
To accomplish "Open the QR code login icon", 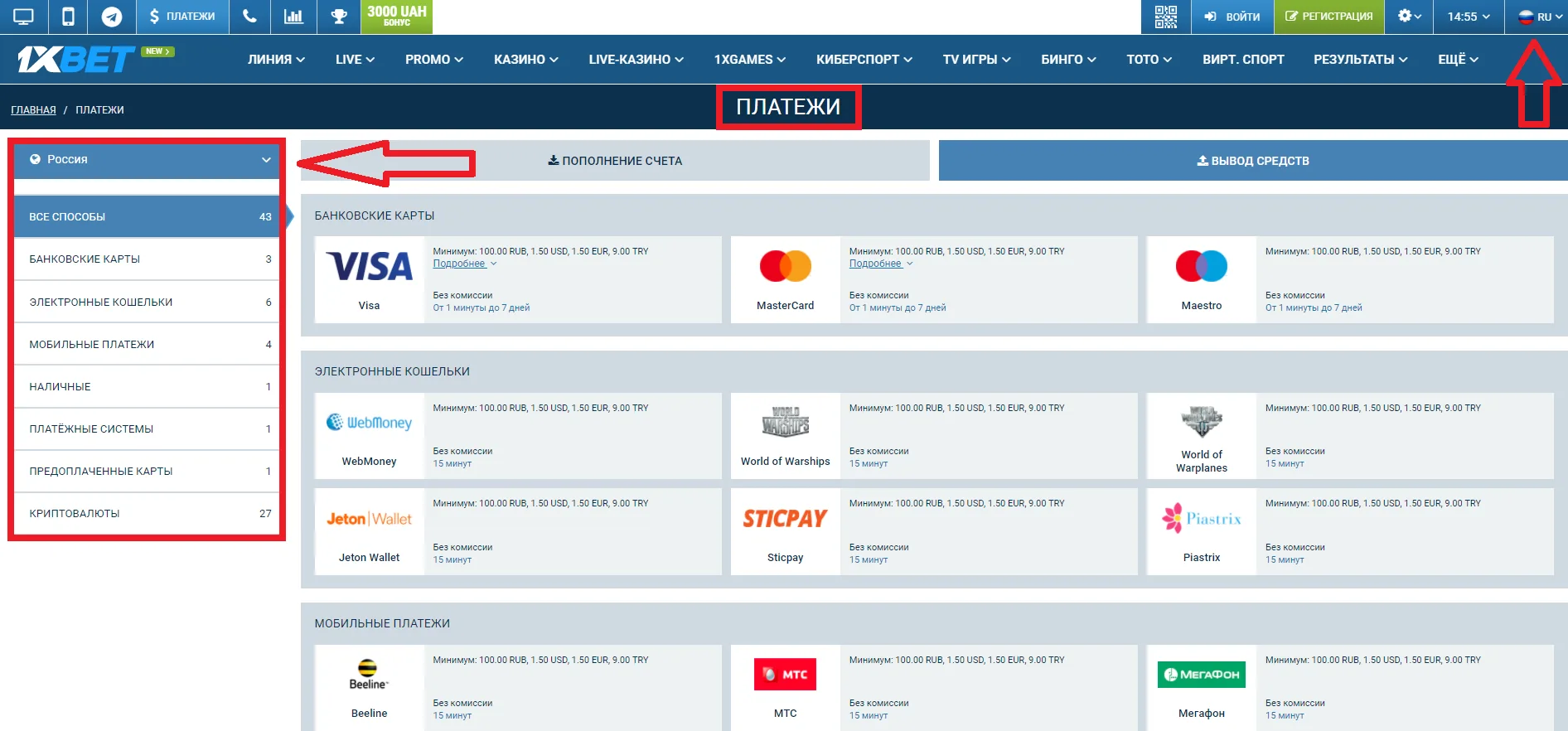I will click(1166, 17).
